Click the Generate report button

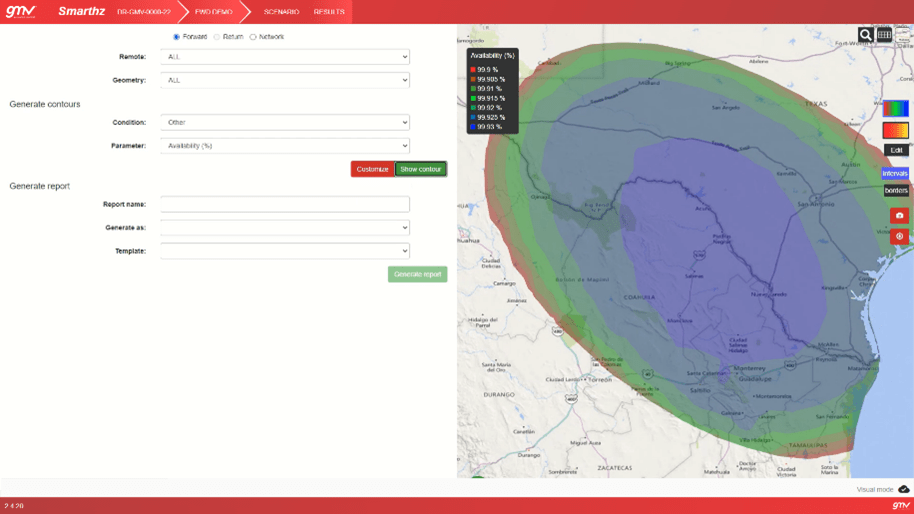[417, 274]
